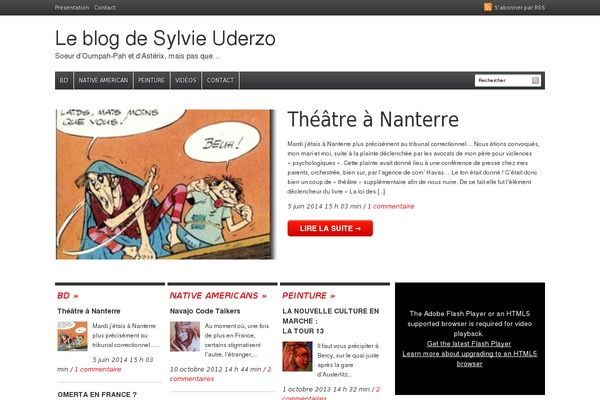Open La Nouvelle Culture en Marche post title
This screenshot has width=600, height=400.
coord(331,321)
